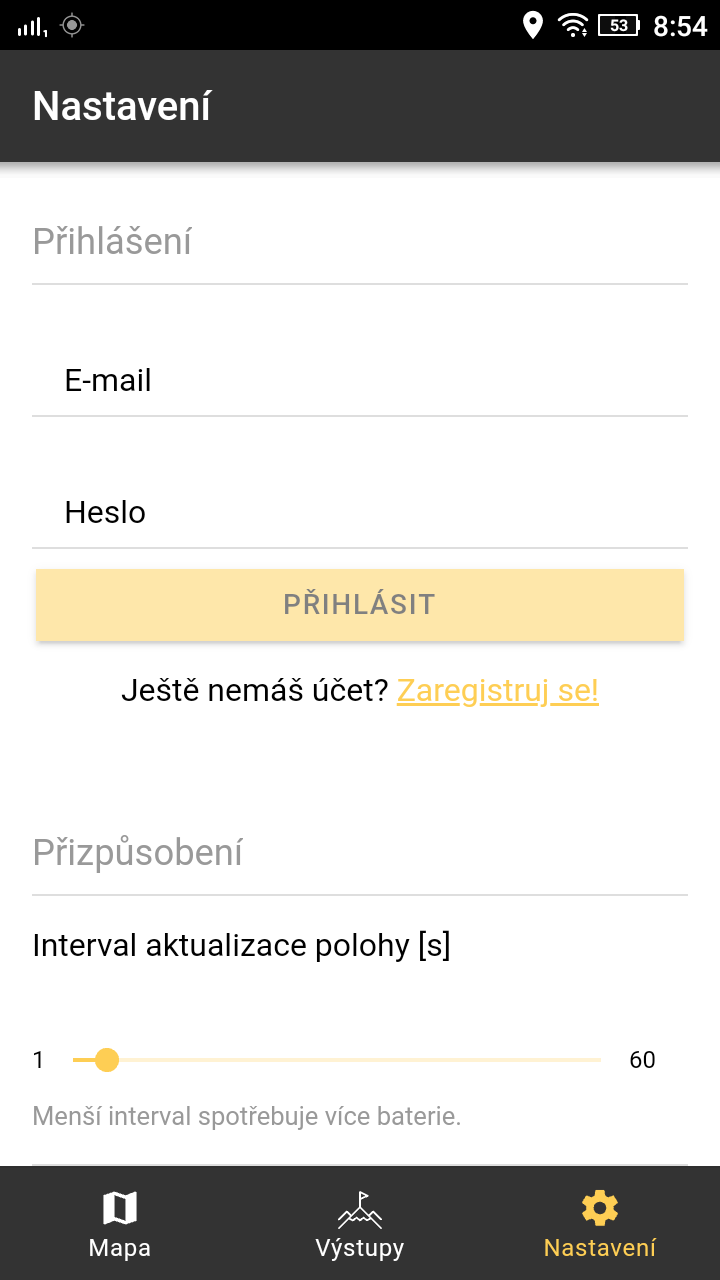The height and width of the screenshot is (1280, 720).
Task: Tap the Výstupy mountain flag icon
Action: (360, 1208)
